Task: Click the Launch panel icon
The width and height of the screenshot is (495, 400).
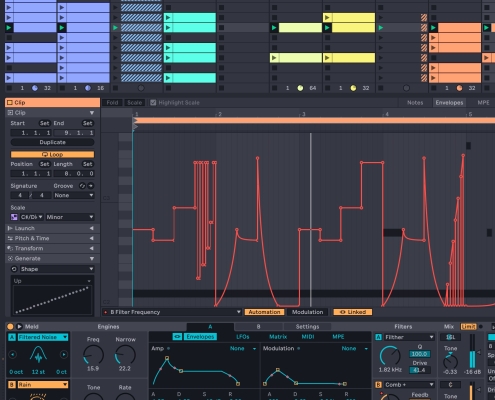Action: tap(10, 228)
